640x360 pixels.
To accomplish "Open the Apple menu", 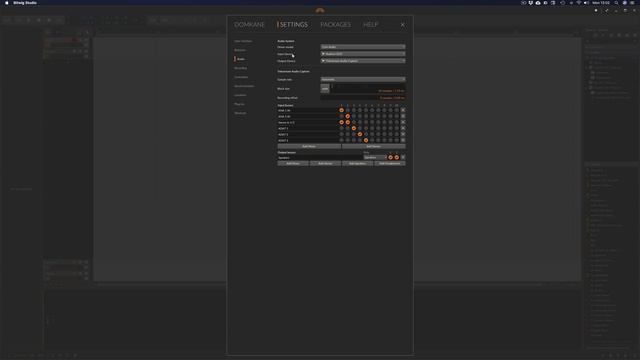I will point(7,3).
